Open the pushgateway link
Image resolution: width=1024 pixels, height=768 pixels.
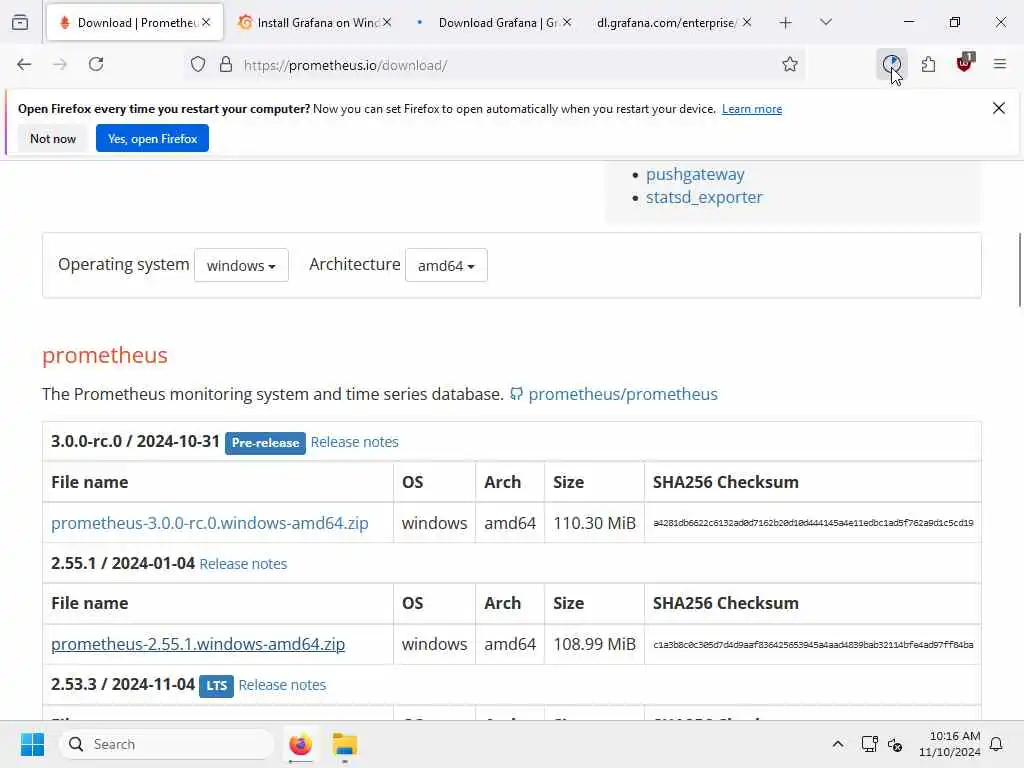coord(695,174)
